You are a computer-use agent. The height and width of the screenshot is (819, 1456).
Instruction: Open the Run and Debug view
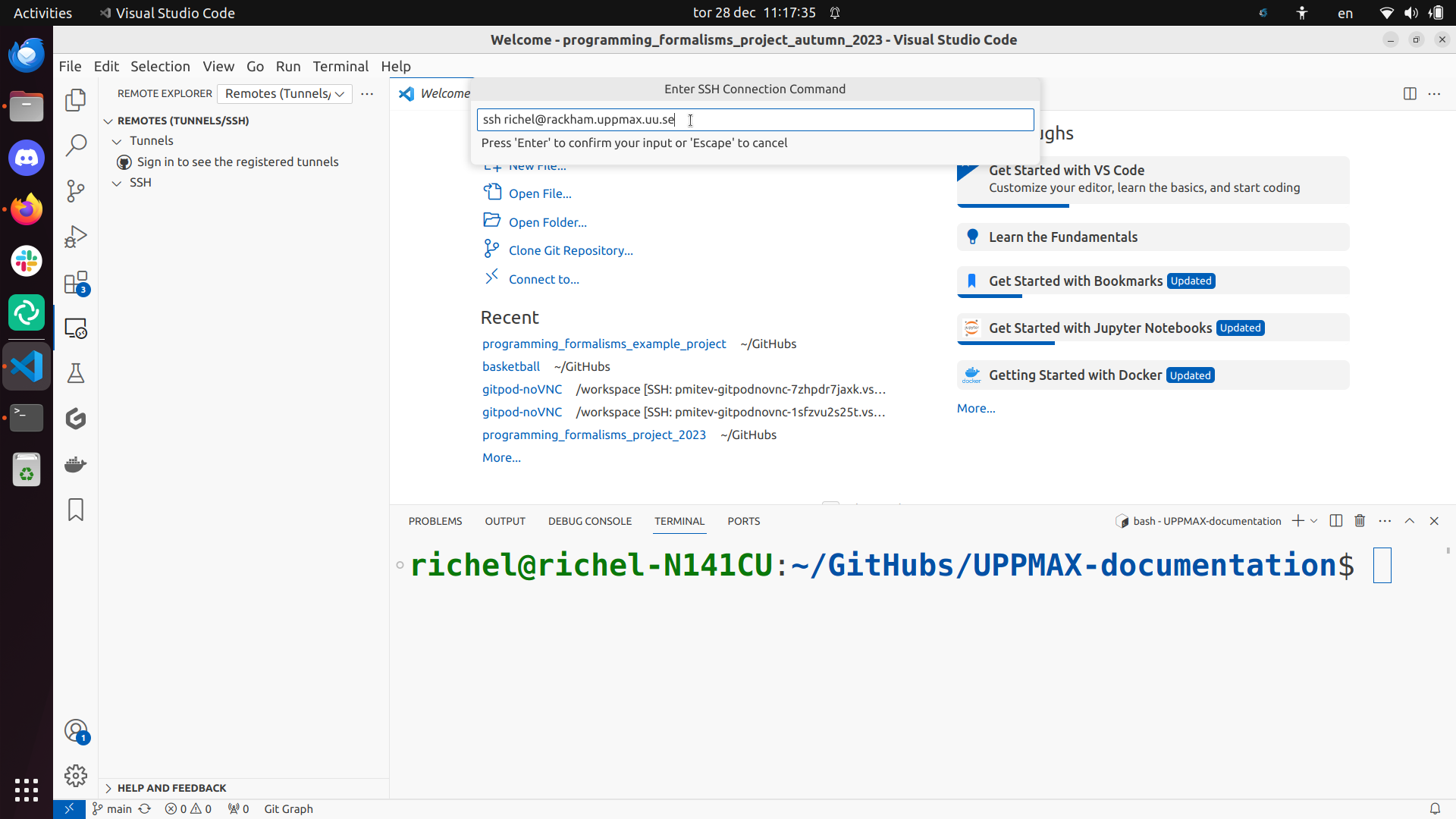click(x=76, y=237)
